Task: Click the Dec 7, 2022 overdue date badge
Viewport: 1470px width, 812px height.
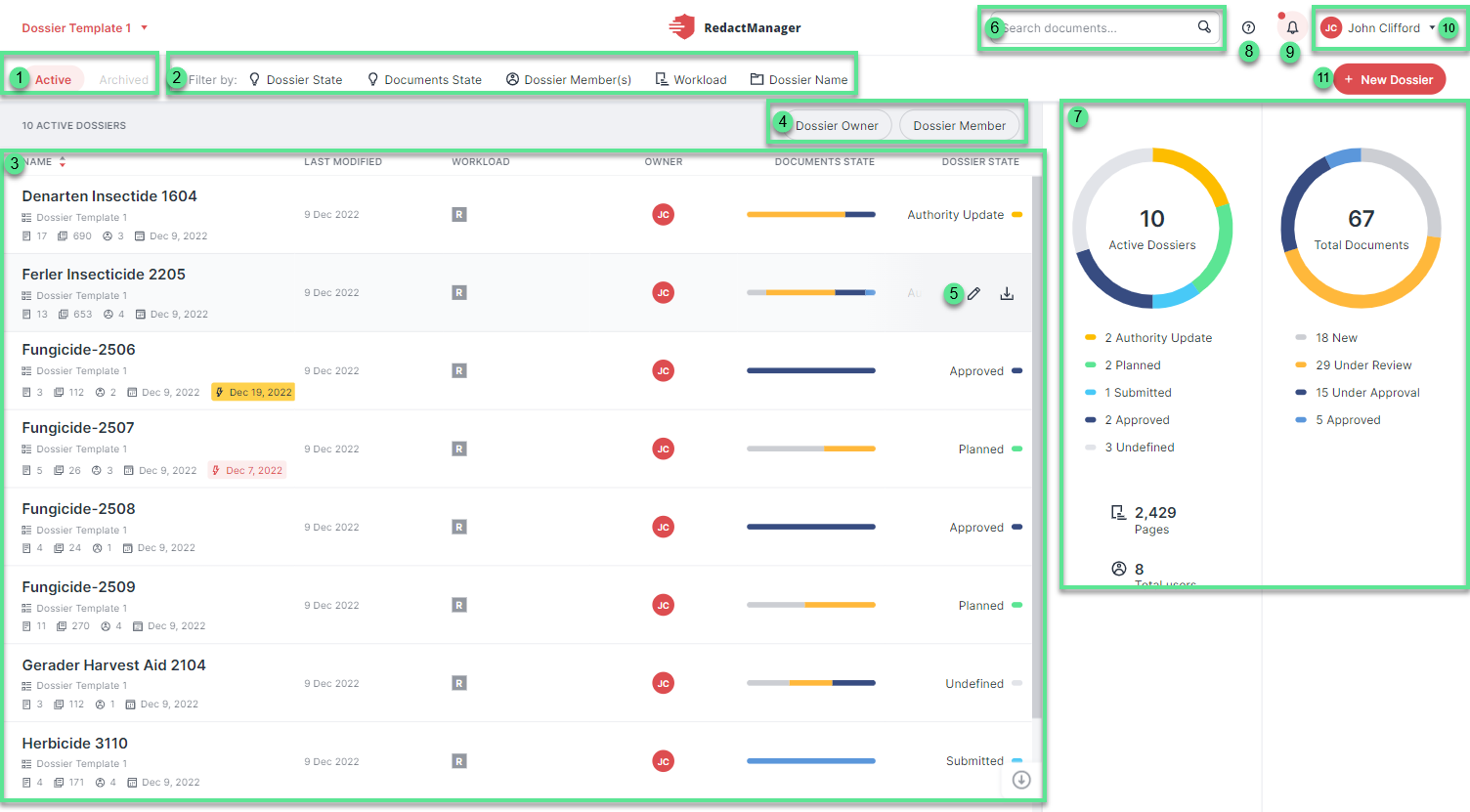Action: tap(247, 470)
